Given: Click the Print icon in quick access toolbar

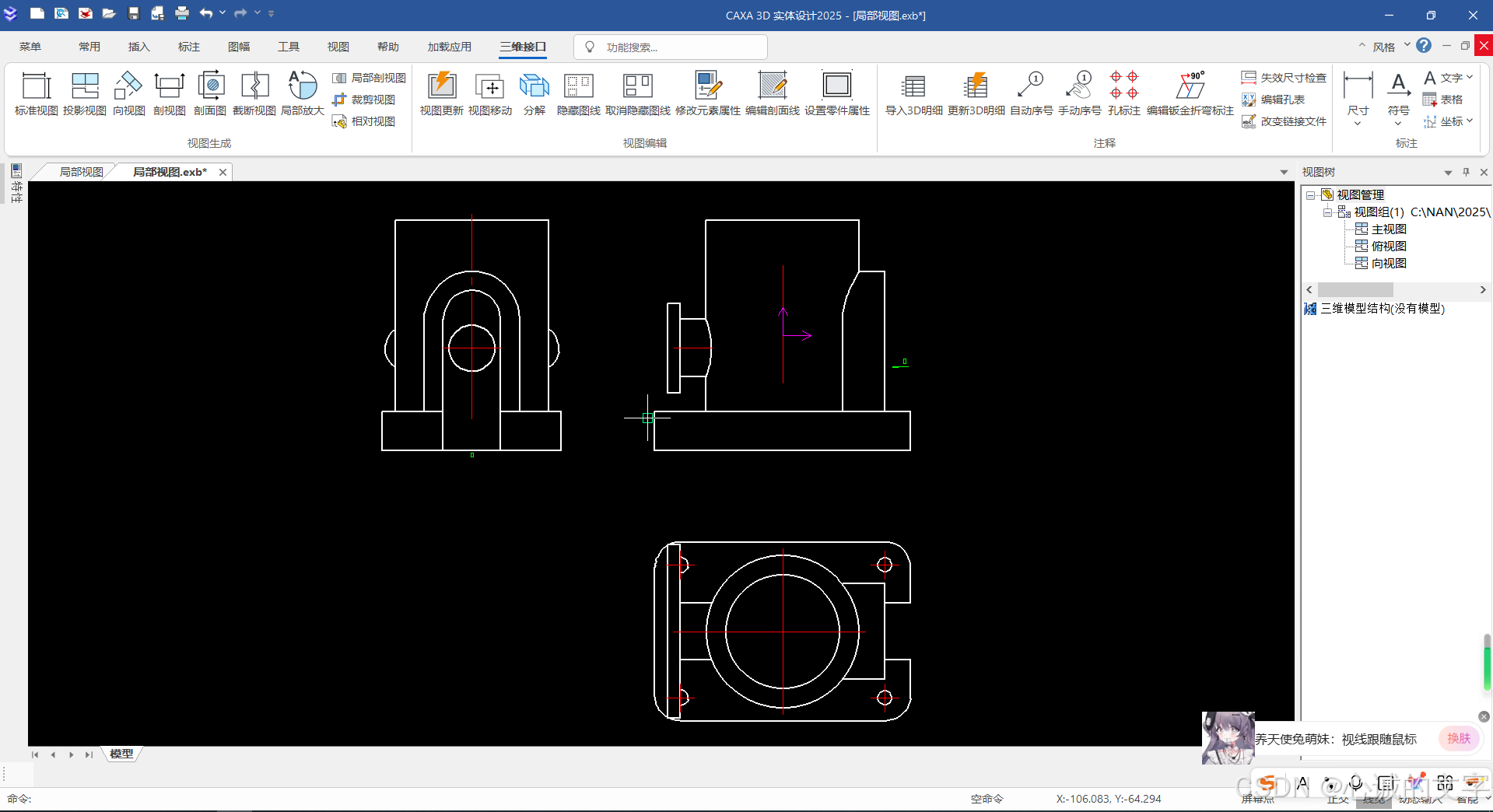Looking at the screenshot, I should coord(181,13).
